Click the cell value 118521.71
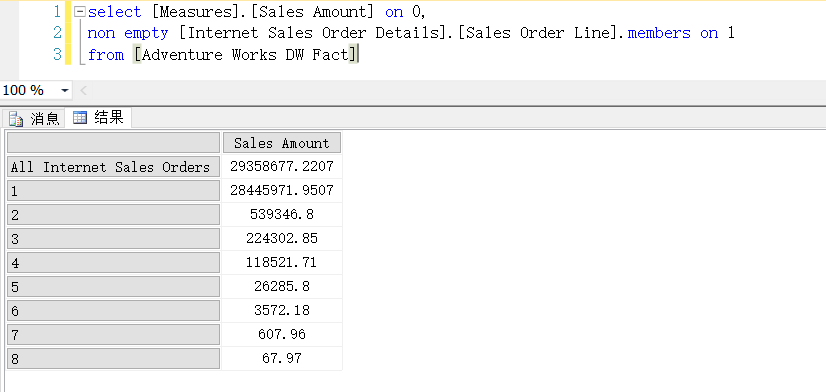The width and height of the screenshot is (826, 392). (x=282, y=262)
